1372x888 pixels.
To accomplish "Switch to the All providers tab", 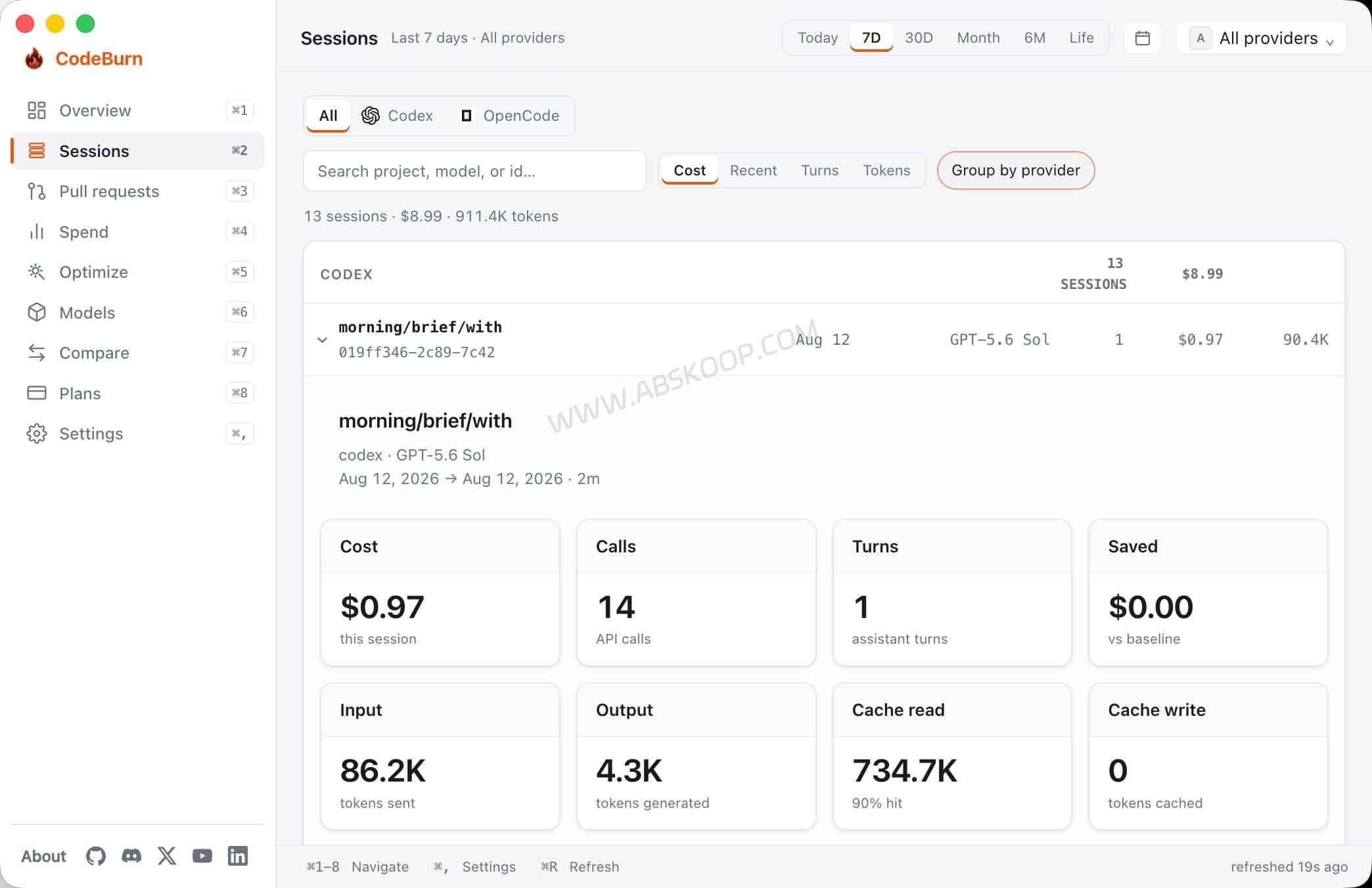I will point(328,116).
